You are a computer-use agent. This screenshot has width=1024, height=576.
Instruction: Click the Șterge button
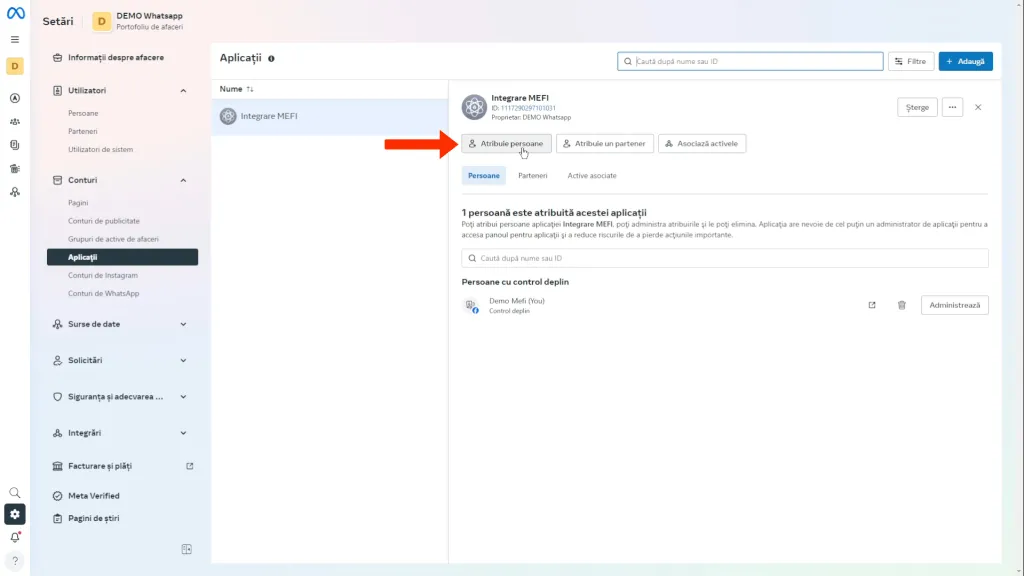click(x=917, y=107)
